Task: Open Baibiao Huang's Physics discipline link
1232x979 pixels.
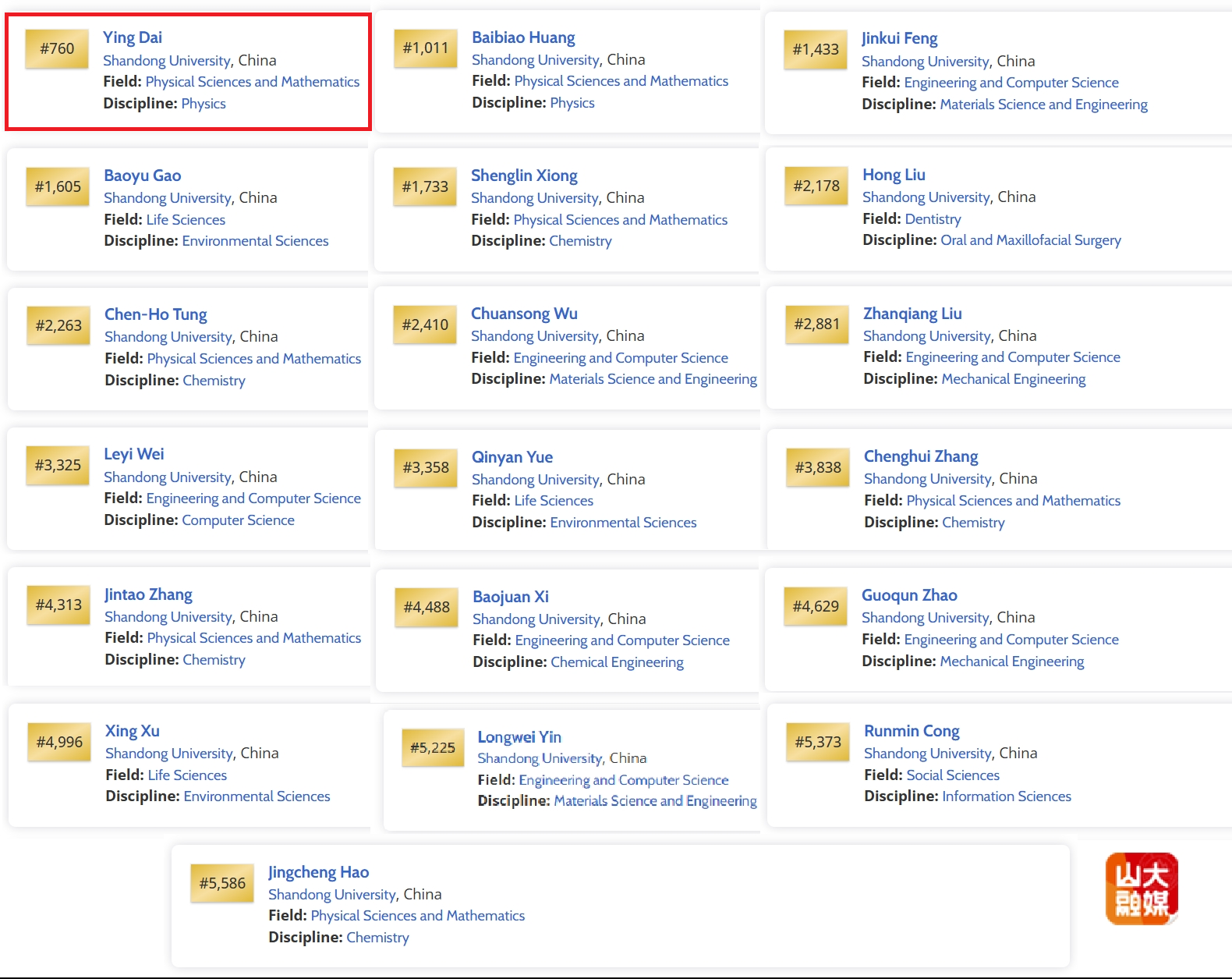Action: click(572, 103)
